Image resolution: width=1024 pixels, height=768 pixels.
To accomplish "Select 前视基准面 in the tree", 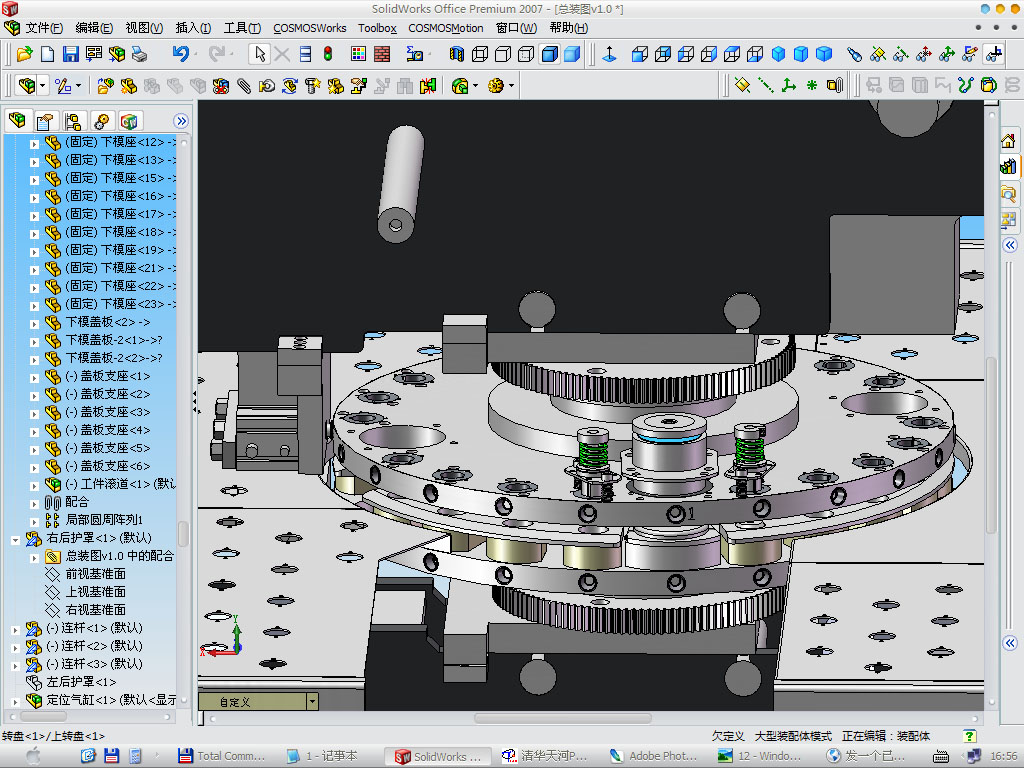I will (x=95, y=574).
